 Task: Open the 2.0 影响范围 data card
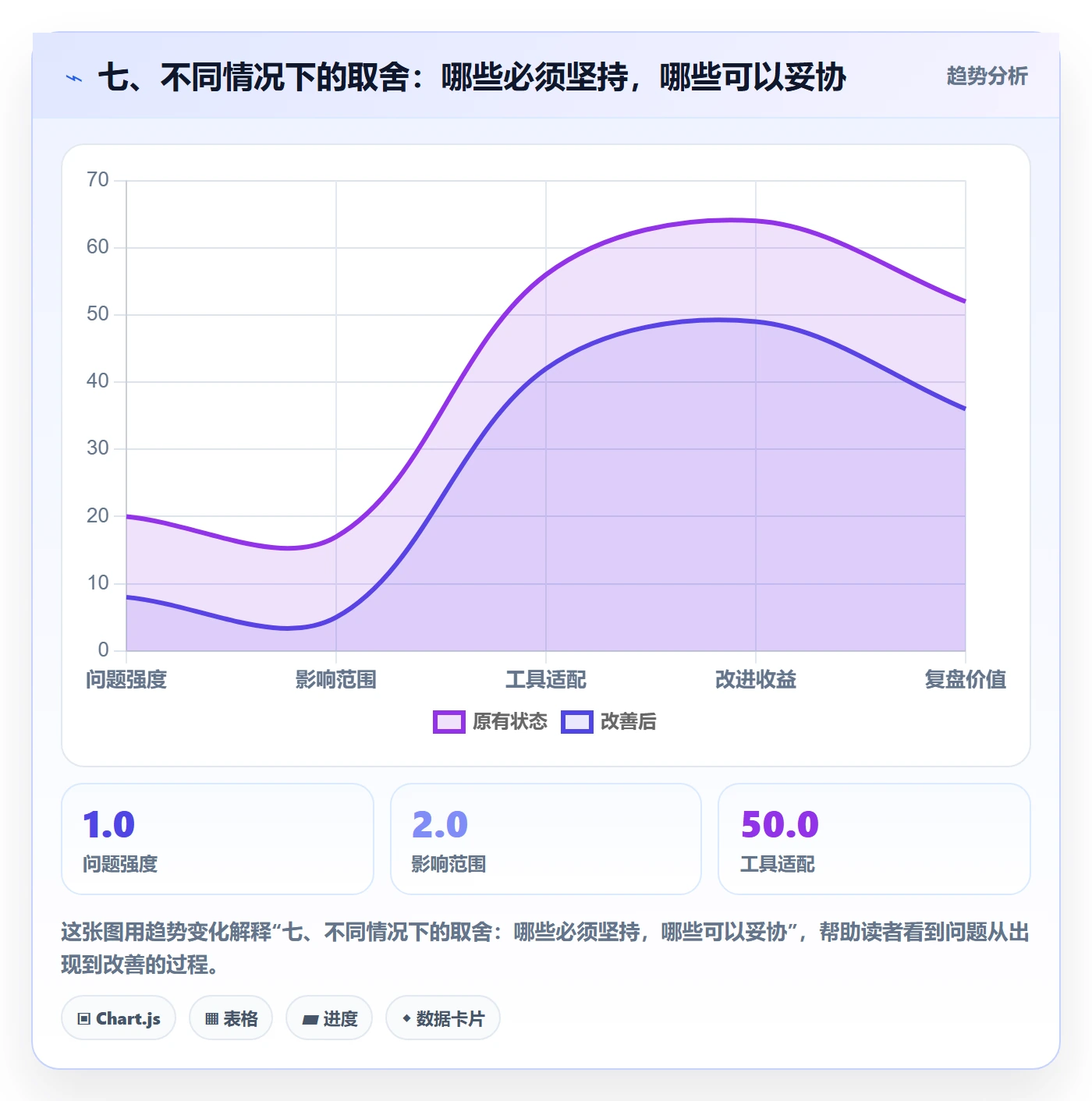click(x=546, y=839)
